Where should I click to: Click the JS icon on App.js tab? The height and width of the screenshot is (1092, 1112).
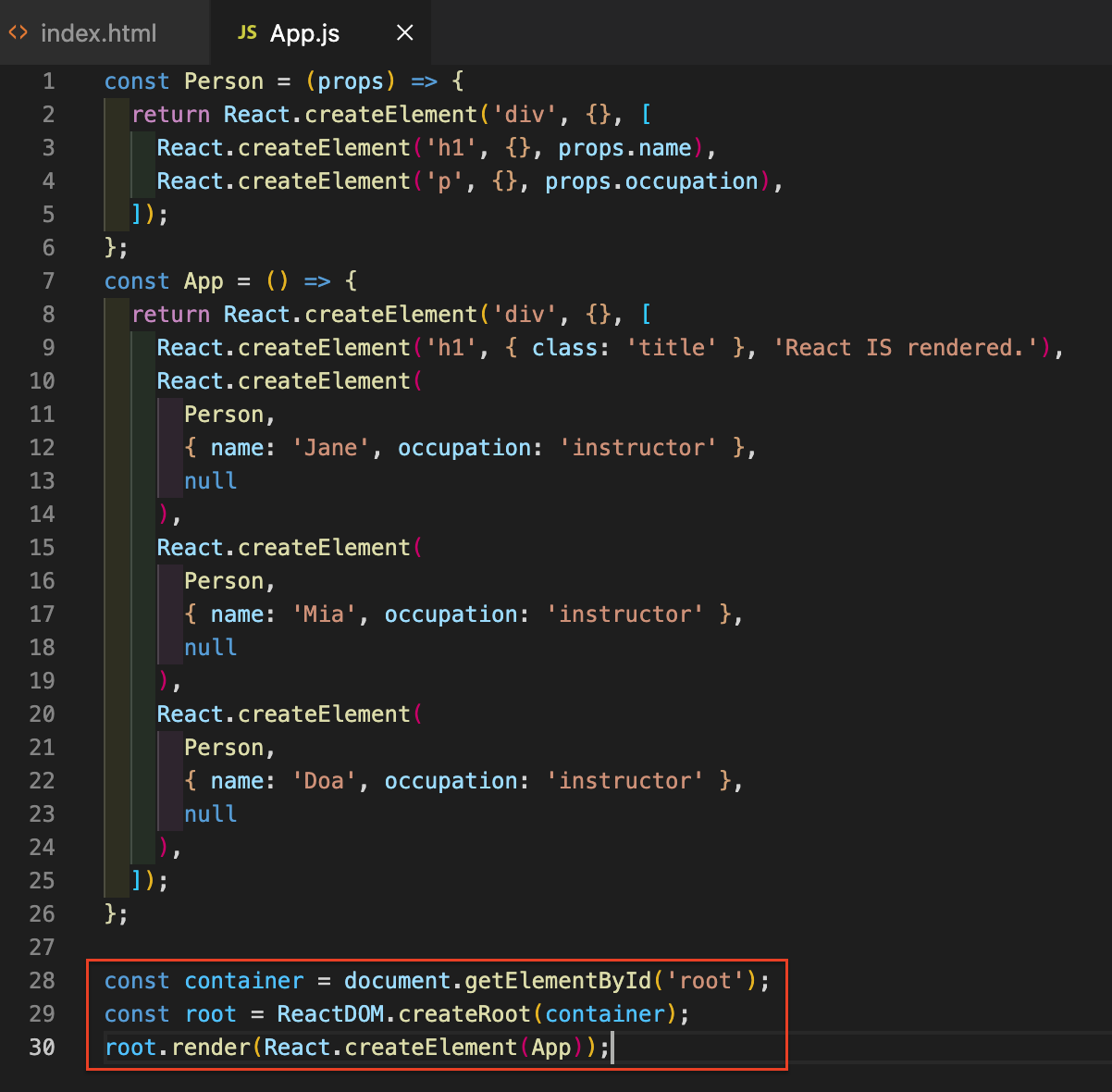point(247,33)
